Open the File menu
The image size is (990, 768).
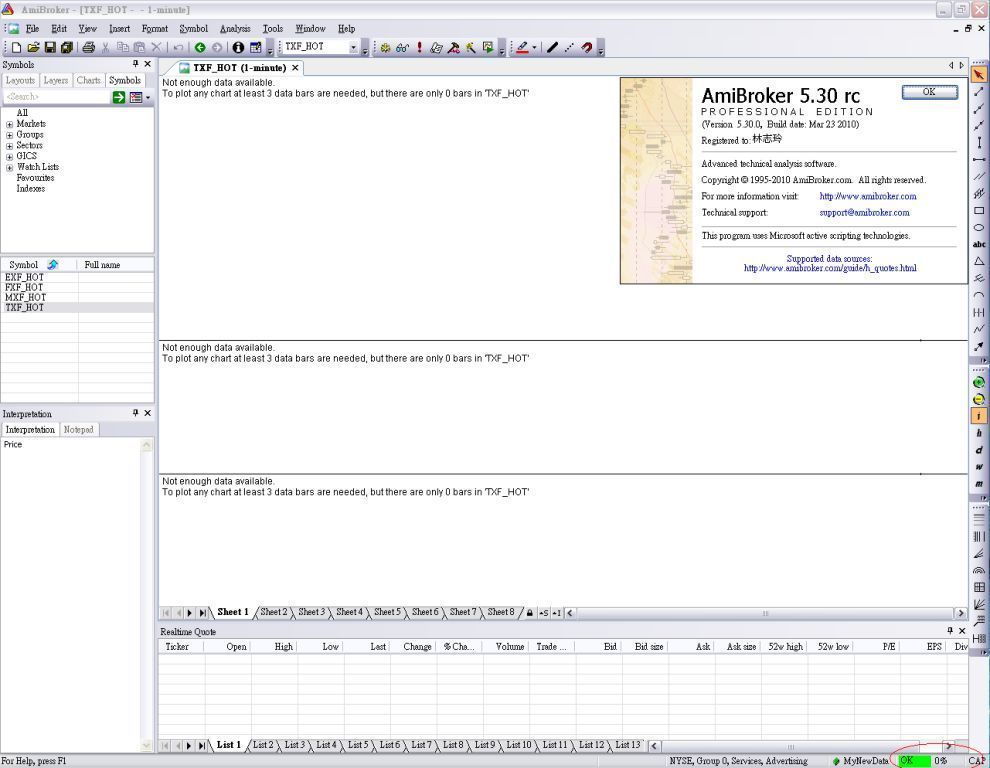coord(32,28)
